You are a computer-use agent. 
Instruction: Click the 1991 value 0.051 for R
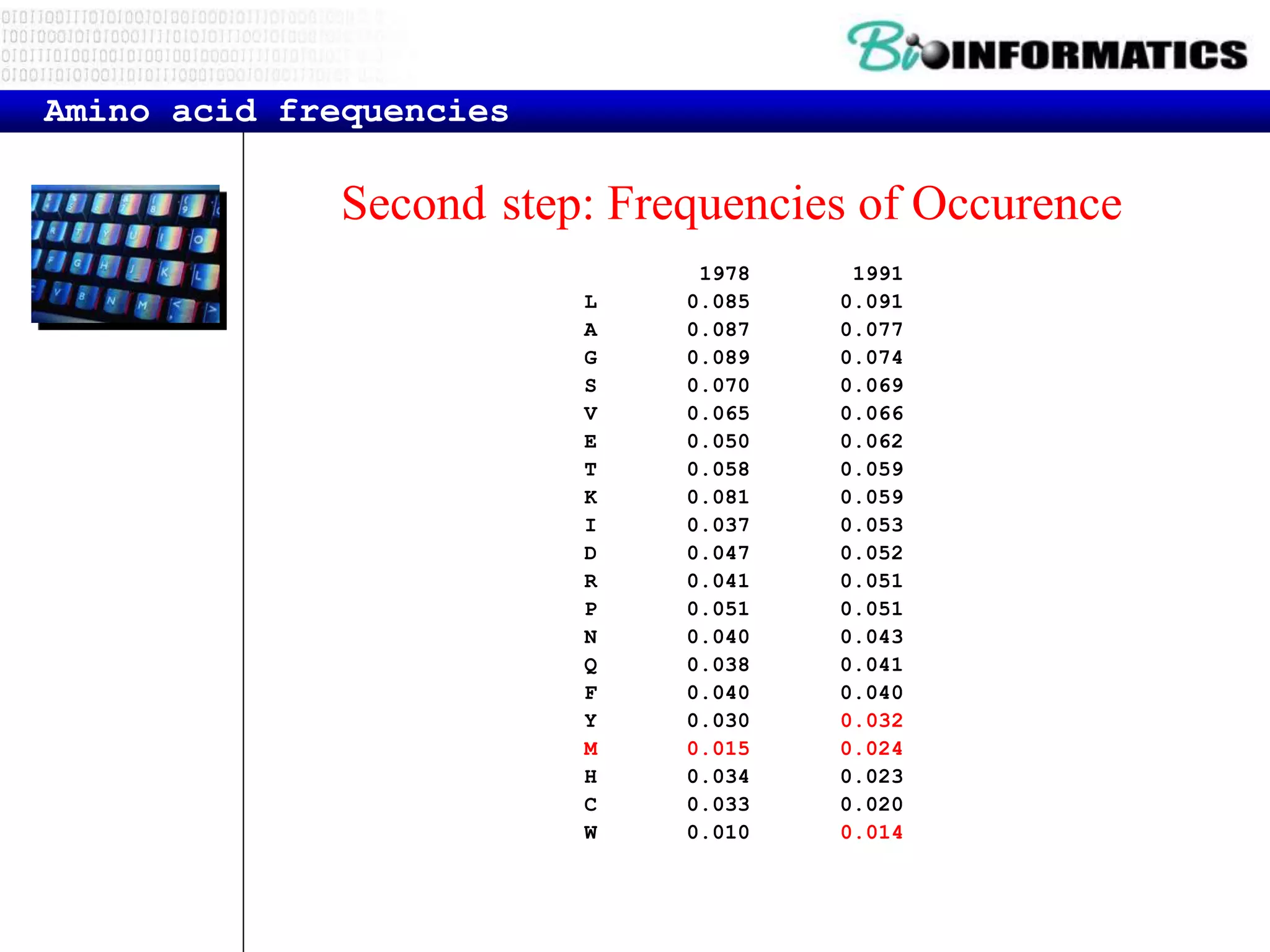pos(871,581)
